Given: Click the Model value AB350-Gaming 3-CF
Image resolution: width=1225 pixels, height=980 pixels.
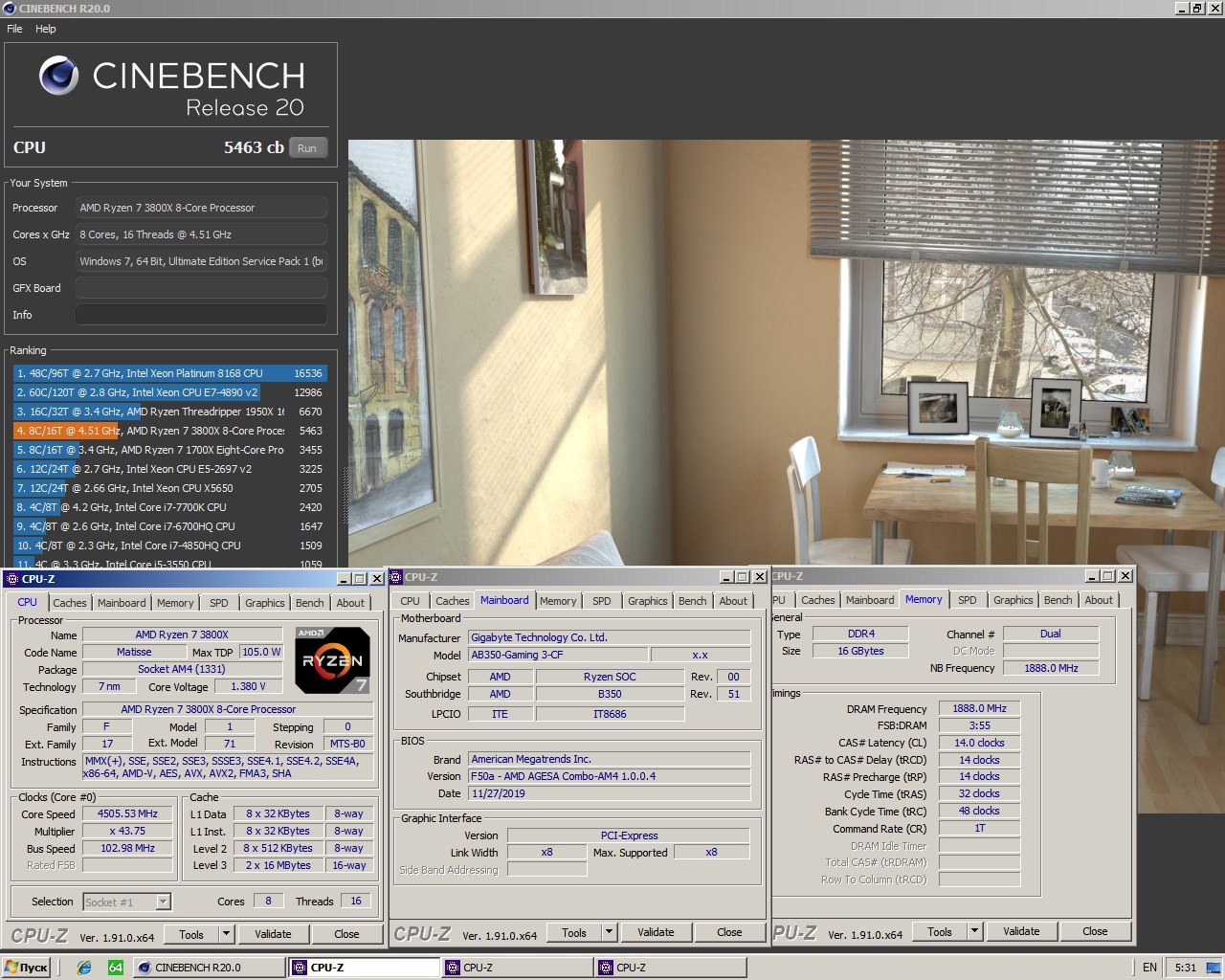Looking at the screenshot, I should pos(558,655).
